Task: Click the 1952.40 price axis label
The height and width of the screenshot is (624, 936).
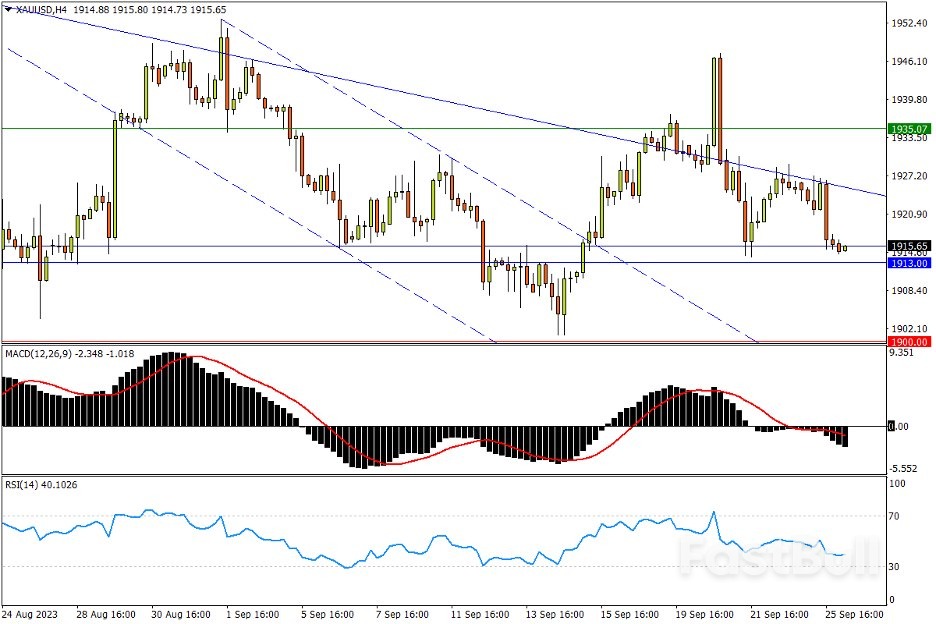Action: [908, 23]
